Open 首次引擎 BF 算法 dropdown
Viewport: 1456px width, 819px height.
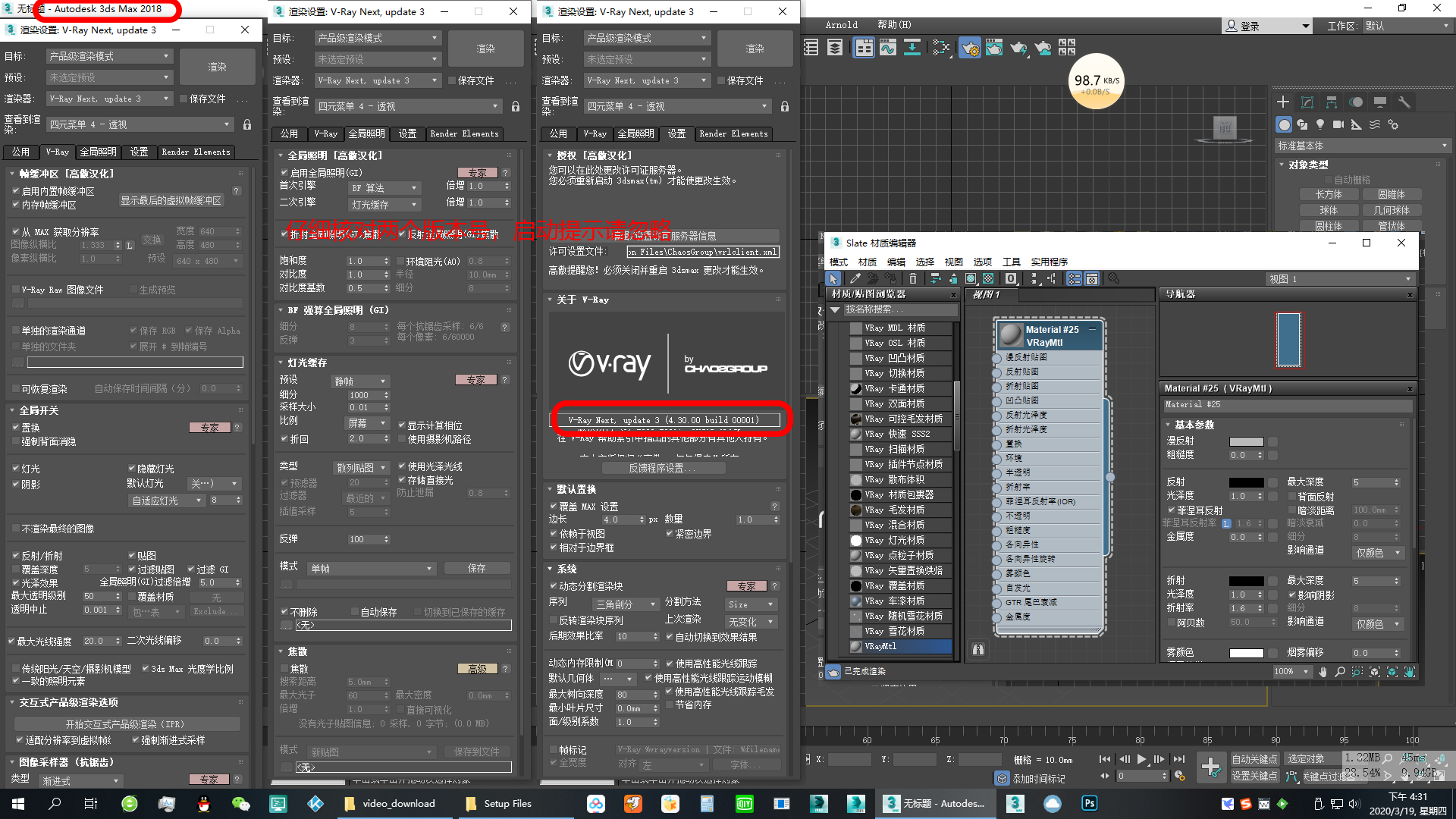tap(384, 187)
